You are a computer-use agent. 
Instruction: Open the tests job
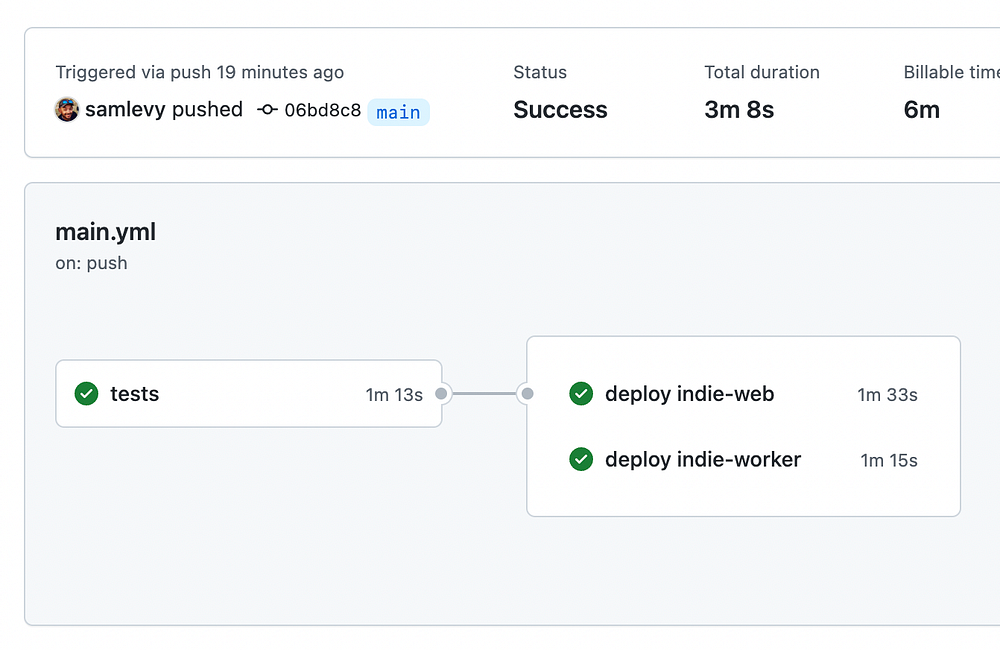click(135, 394)
